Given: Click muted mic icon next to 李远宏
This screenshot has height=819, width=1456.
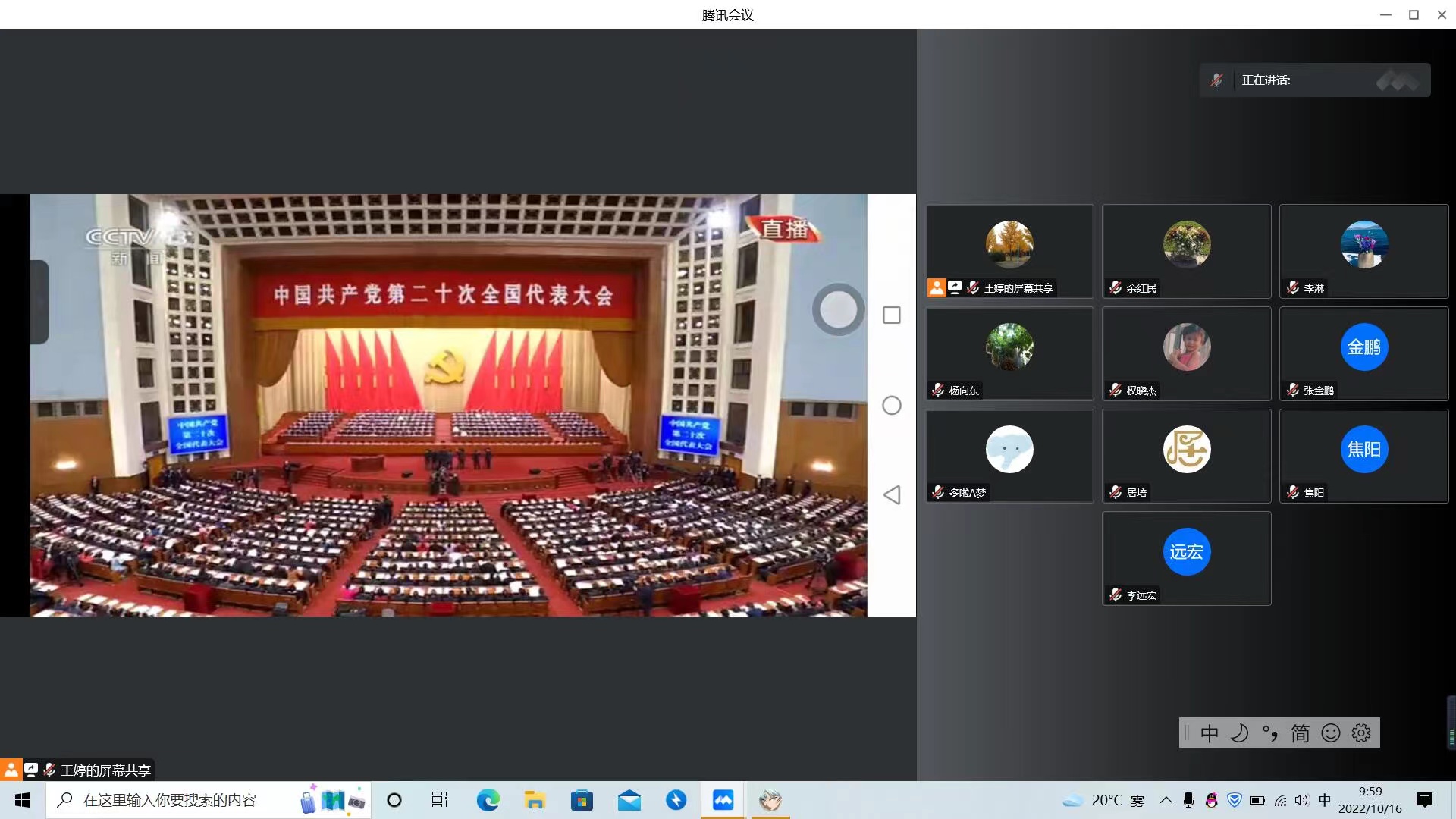Looking at the screenshot, I should (x=1116, y=595).
